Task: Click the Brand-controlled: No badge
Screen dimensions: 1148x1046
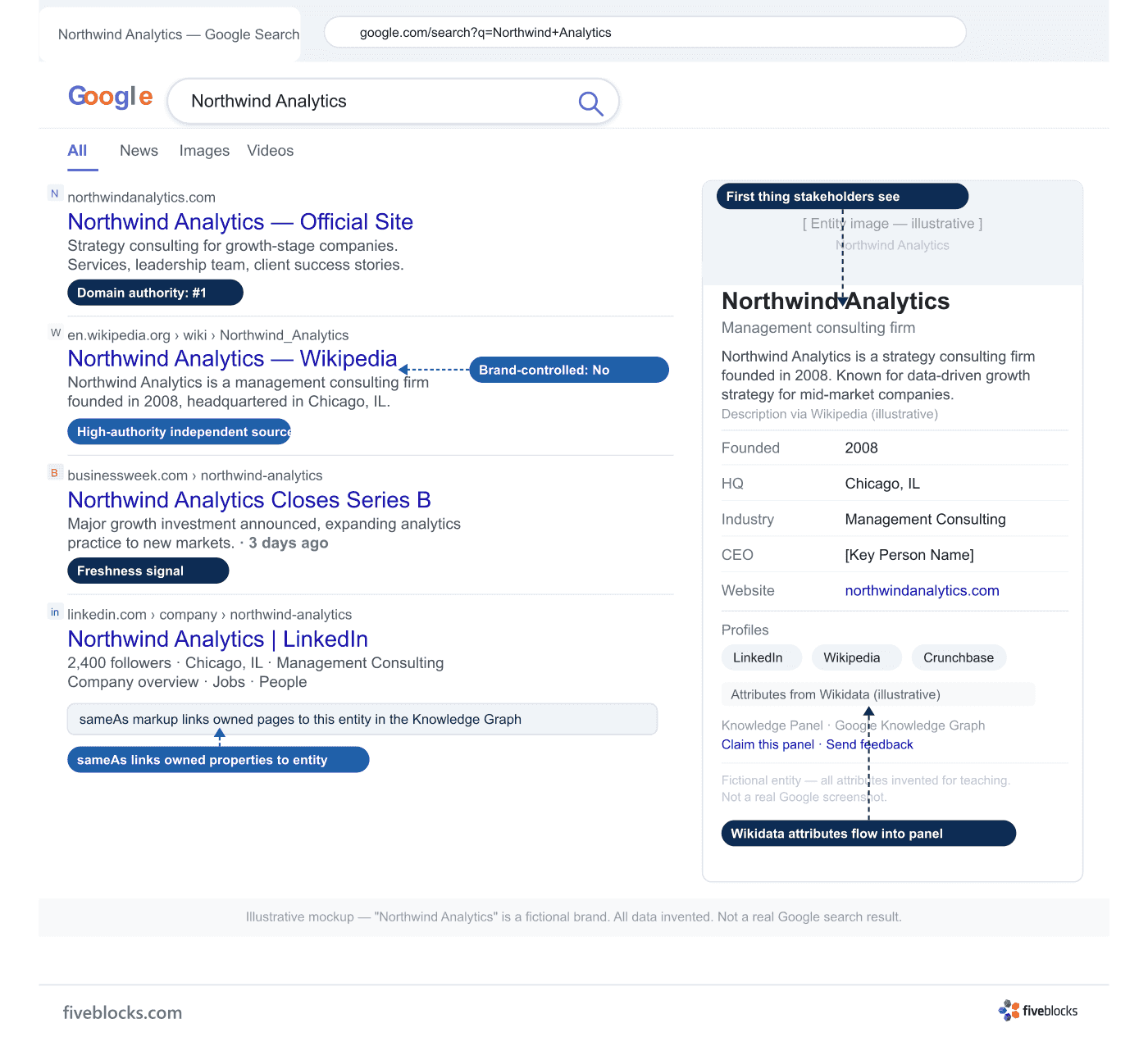Action: click(x=569, y=370)
